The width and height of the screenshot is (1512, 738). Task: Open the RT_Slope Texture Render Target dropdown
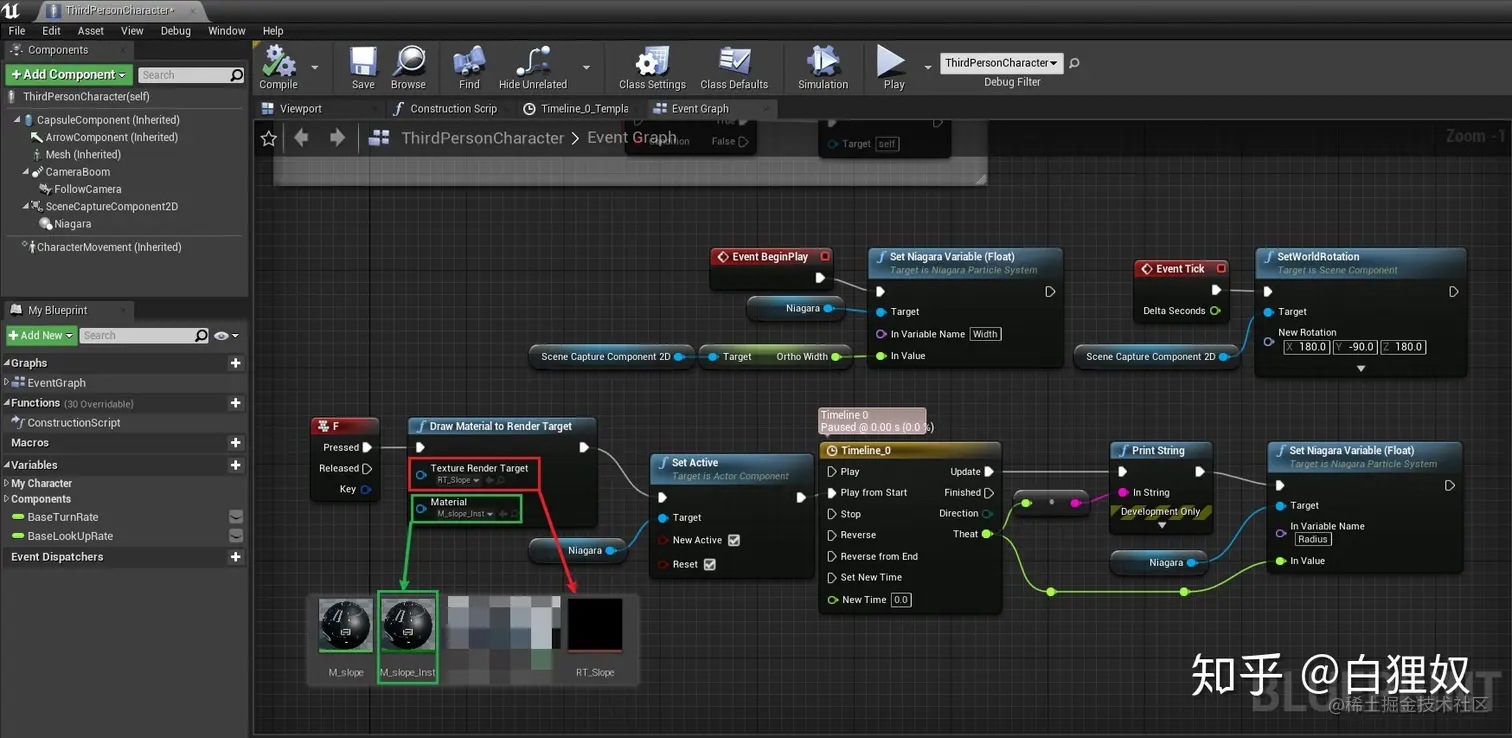pyautogui.click(x=461, y=480)
